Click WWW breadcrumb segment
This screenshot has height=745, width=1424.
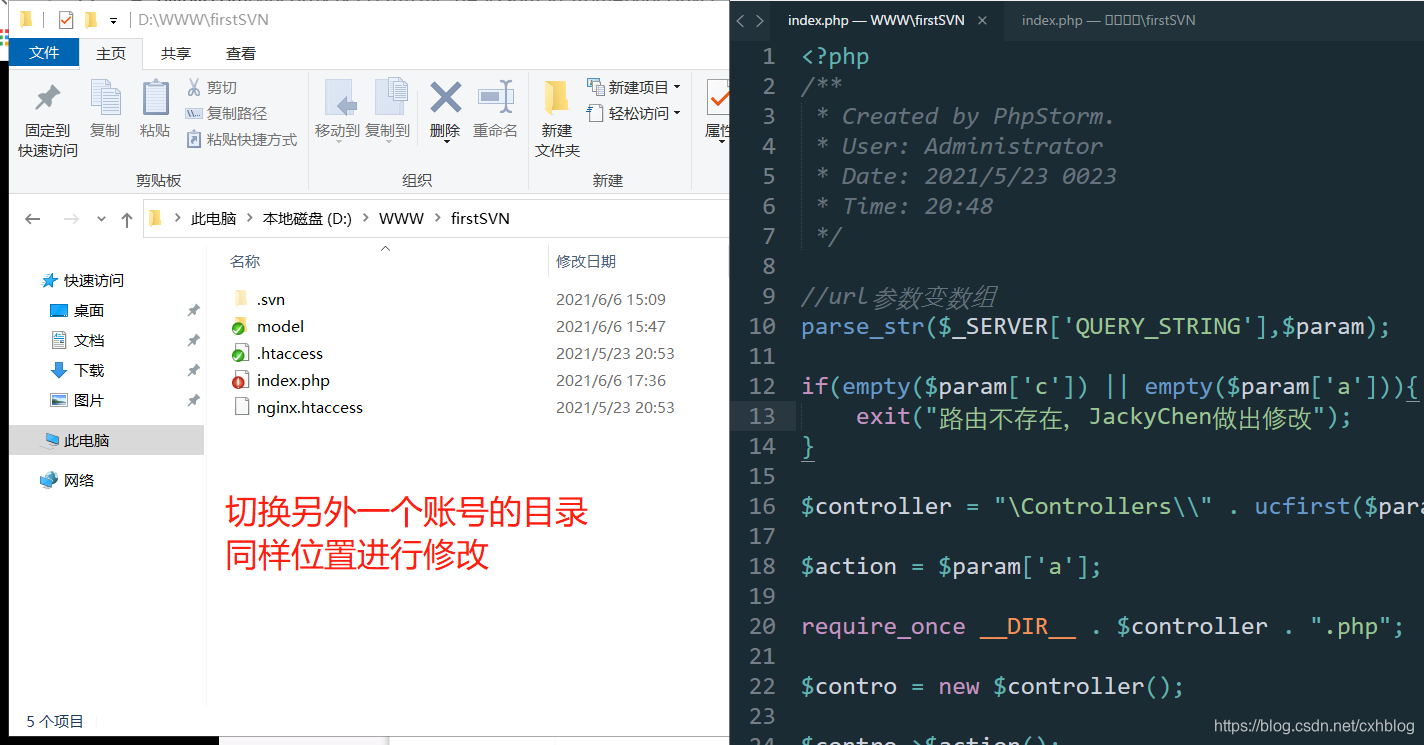coord(401,218)
